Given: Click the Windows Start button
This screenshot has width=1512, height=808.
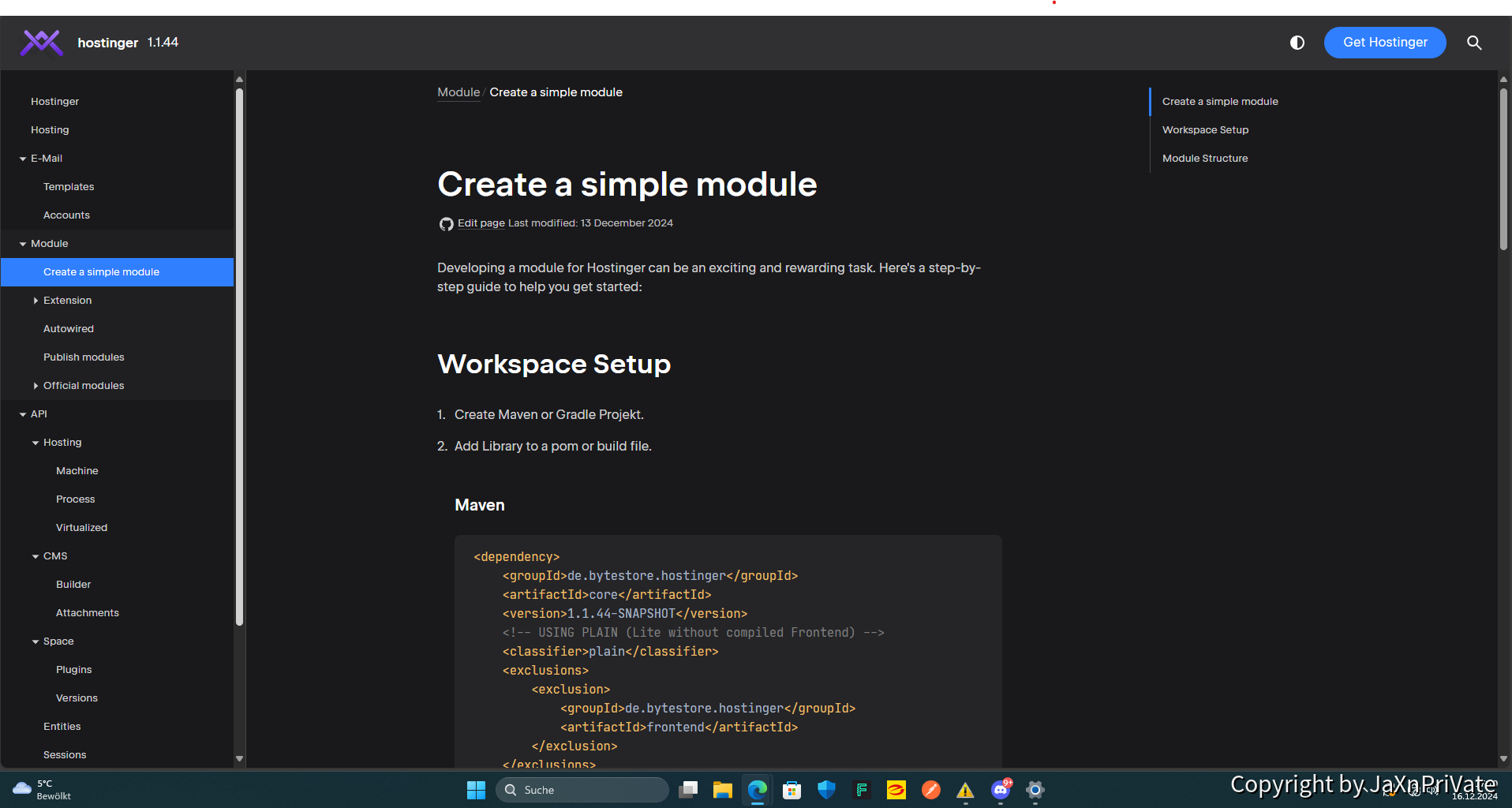Looking at the screenshot, I should click(476, 790).
